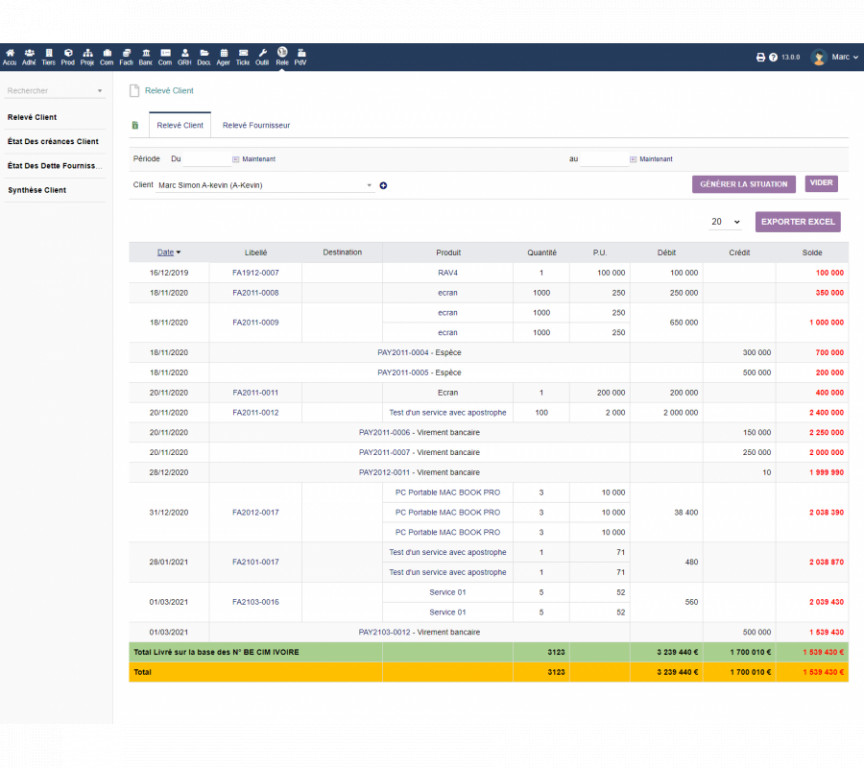Click the plus icon beside Client field

[383, 185]
